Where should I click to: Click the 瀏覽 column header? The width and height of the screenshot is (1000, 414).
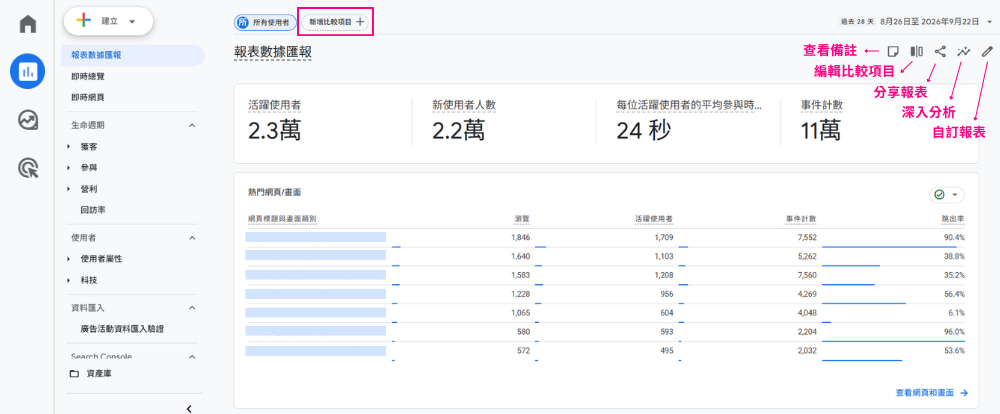(x=522, y=219)
